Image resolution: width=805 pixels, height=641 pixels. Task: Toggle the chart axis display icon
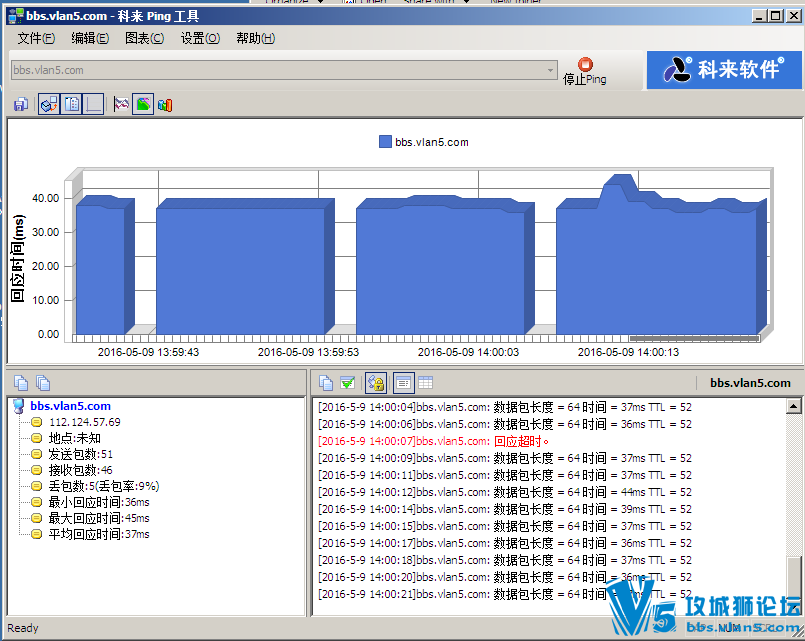93,105
